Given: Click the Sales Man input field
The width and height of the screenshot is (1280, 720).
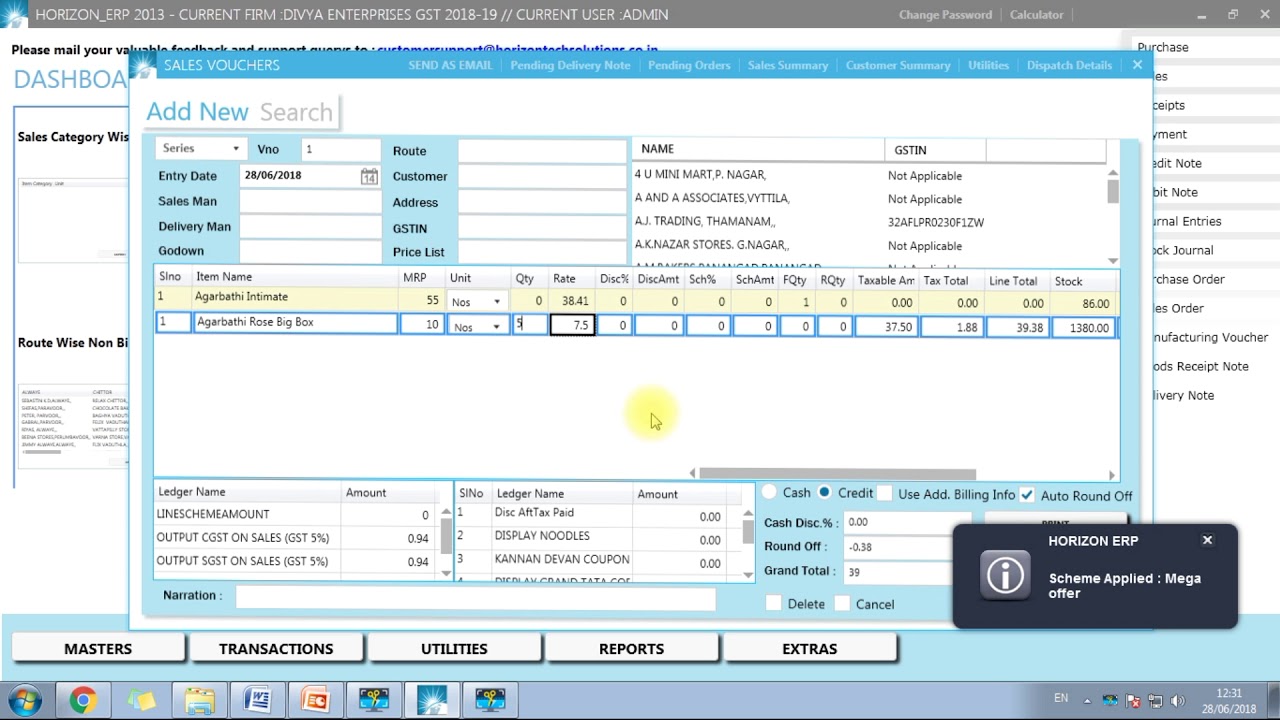Looking at the screenshot, I should click(x=309, y=201).
